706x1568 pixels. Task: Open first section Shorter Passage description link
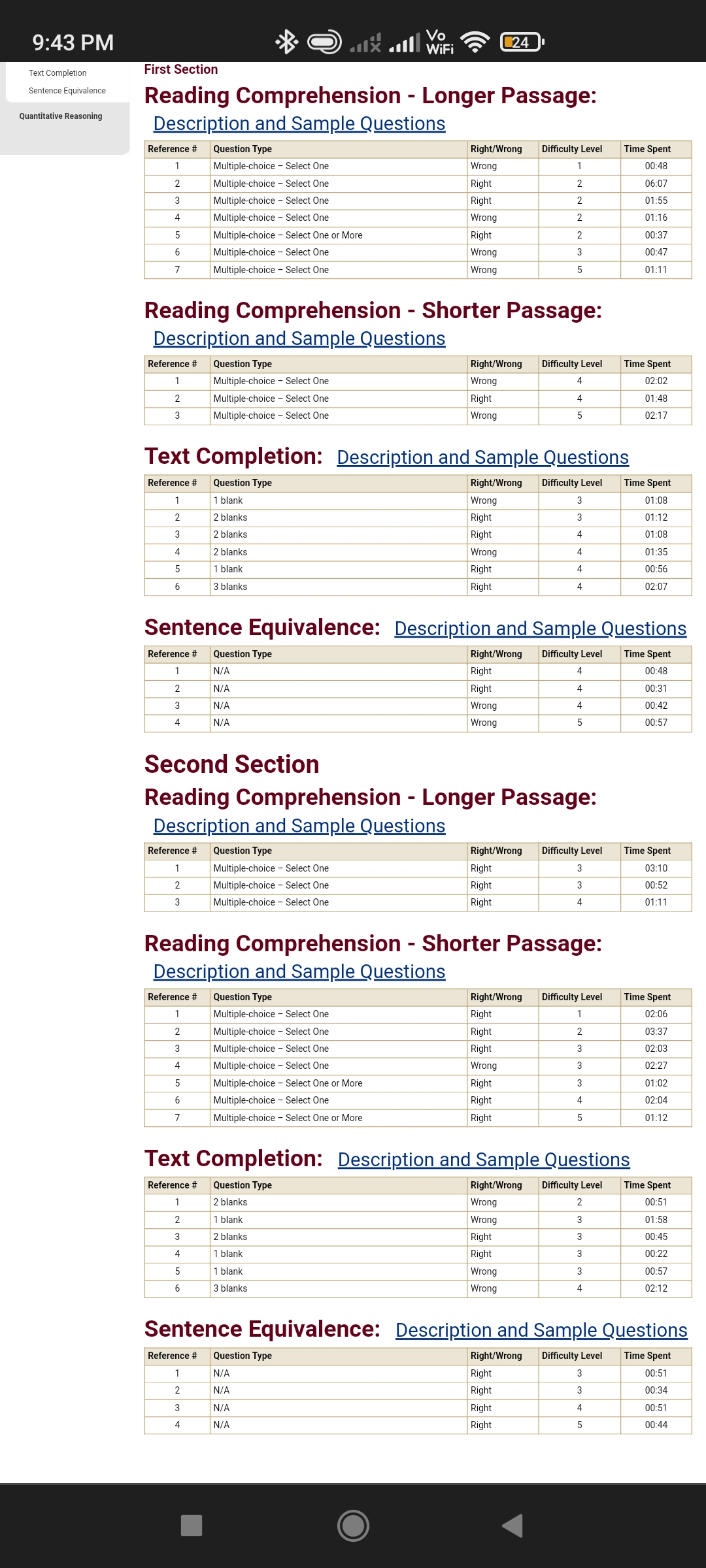point(299,338)
